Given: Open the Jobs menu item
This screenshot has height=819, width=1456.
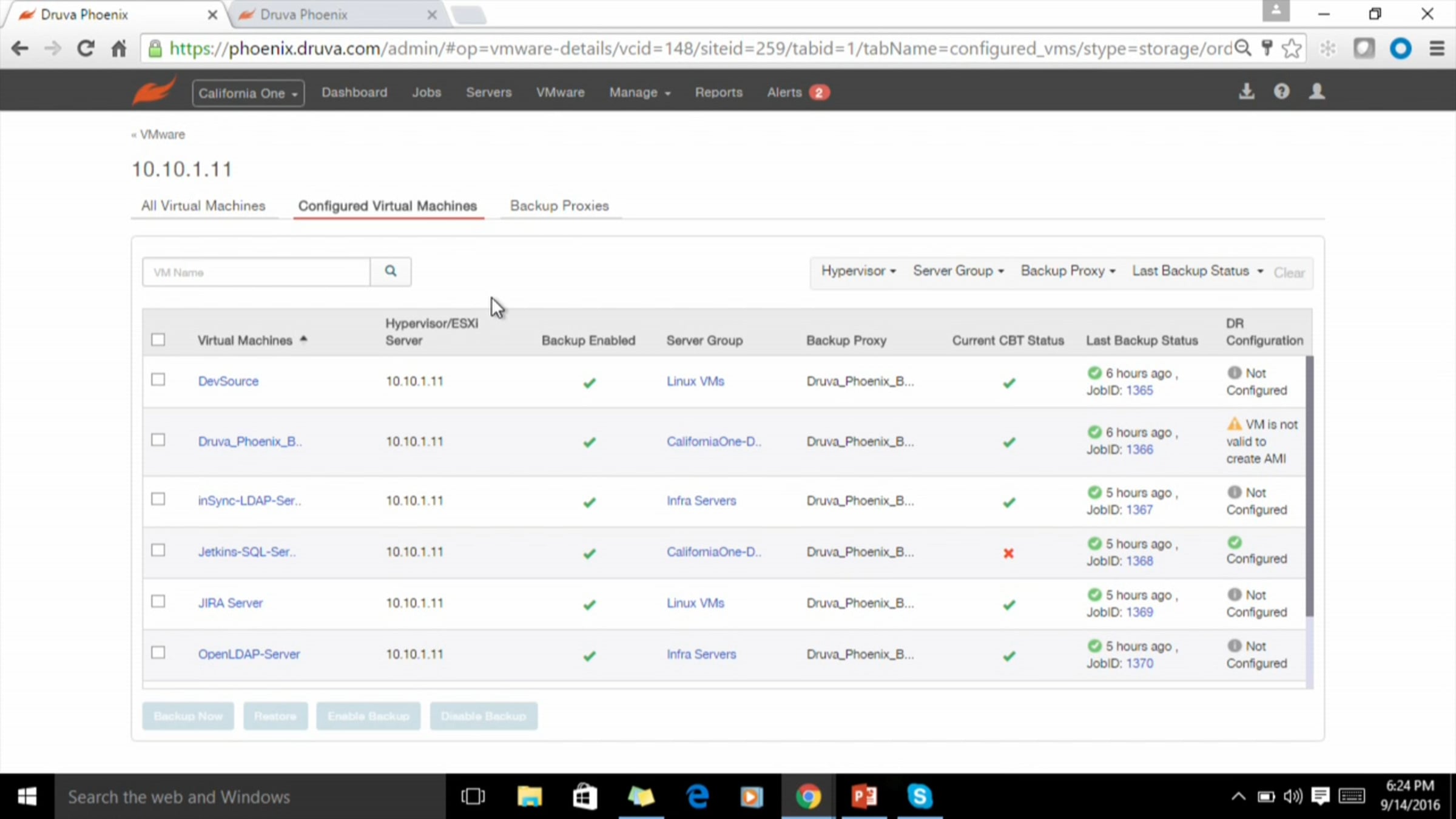Looking at the screenshot, I should point(426,92).
